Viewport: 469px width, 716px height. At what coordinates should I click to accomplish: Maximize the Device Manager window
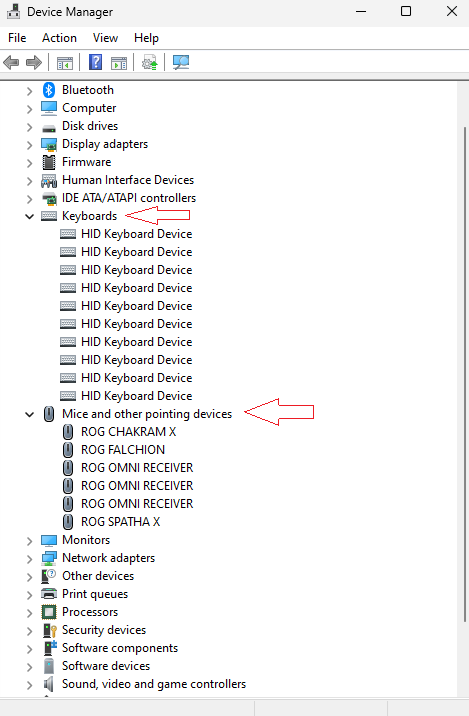point(406,11)
